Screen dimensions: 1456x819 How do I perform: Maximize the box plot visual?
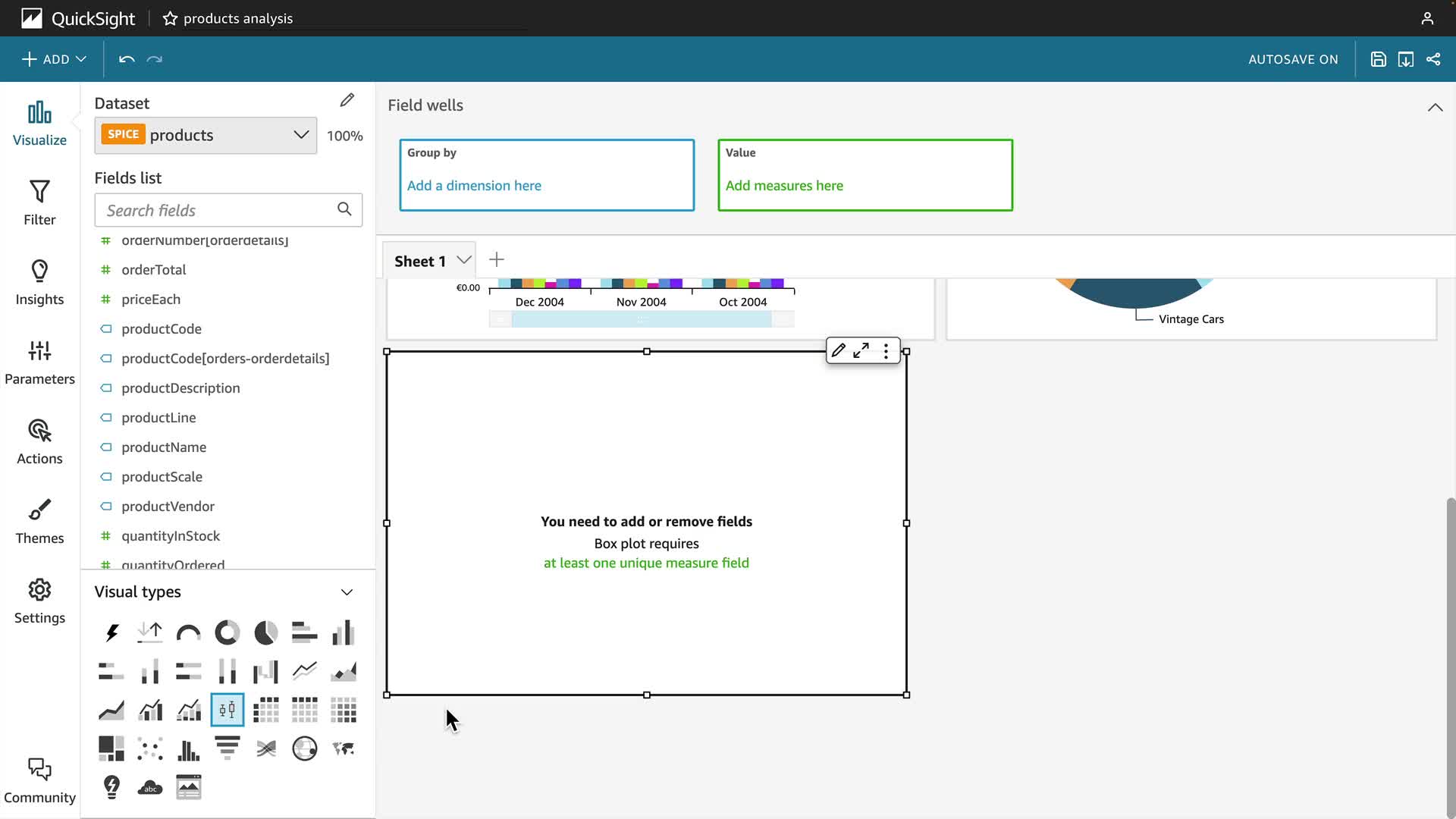point(861,350)
